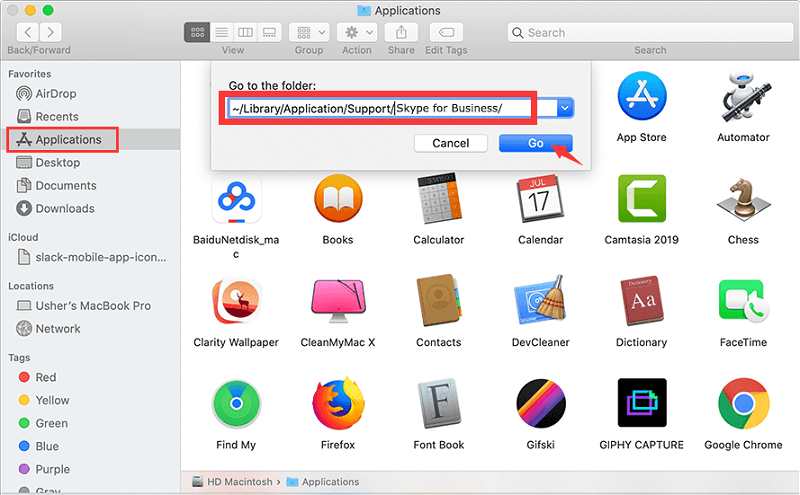Launch Firefox from Applications

pos(337,405)
